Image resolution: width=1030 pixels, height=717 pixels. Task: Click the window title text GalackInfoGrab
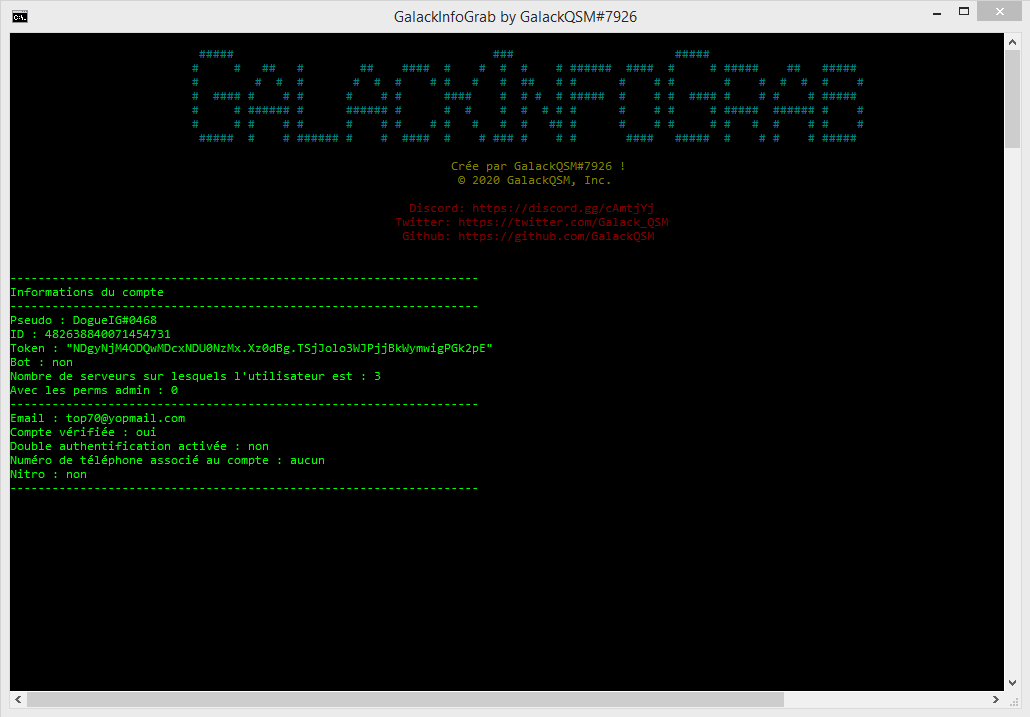tap(444, 17)
